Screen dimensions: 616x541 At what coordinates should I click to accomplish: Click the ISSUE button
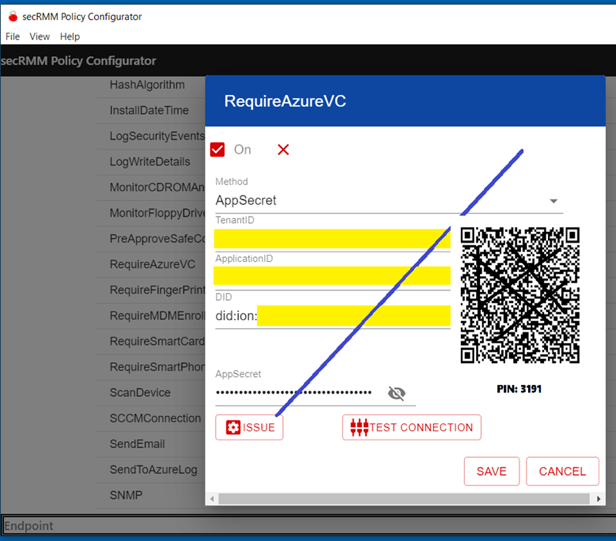(x=249, y=427)
